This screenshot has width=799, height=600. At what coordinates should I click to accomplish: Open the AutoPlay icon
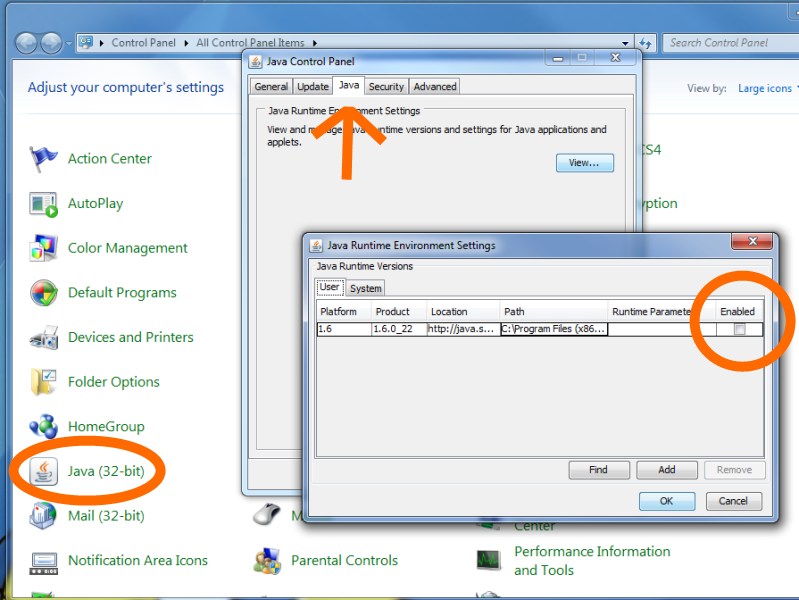coord(44,204)
